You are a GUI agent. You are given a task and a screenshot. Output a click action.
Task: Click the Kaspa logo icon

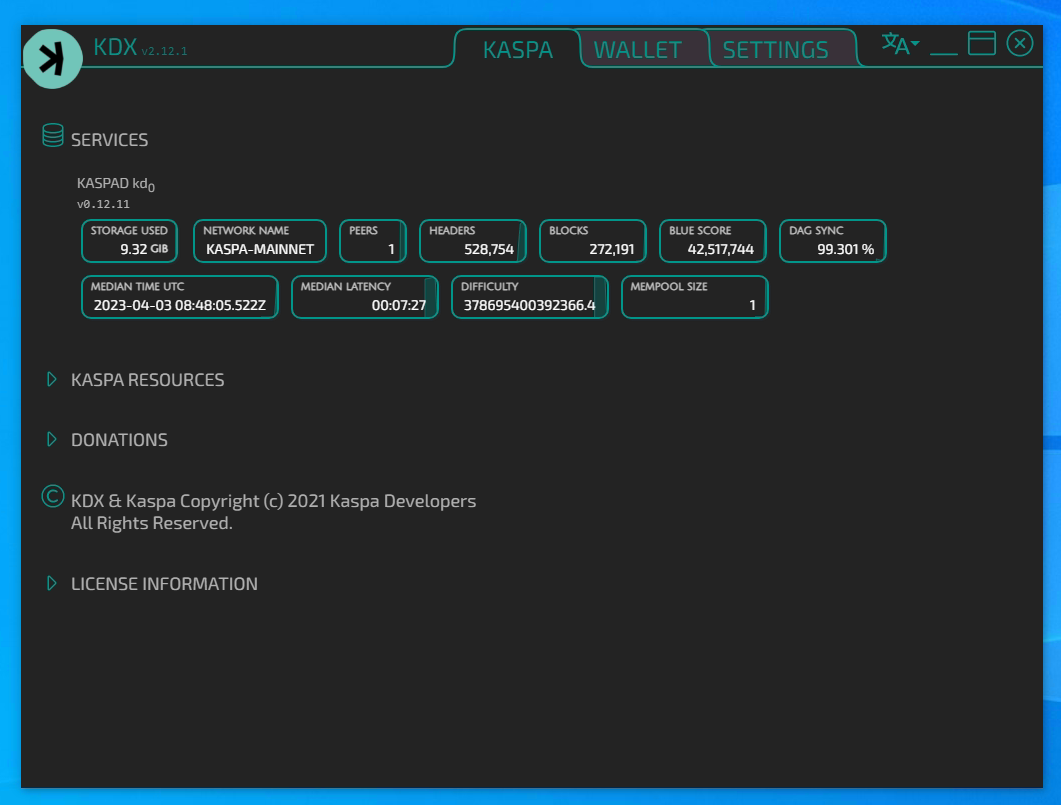click(x=53, y=59)
